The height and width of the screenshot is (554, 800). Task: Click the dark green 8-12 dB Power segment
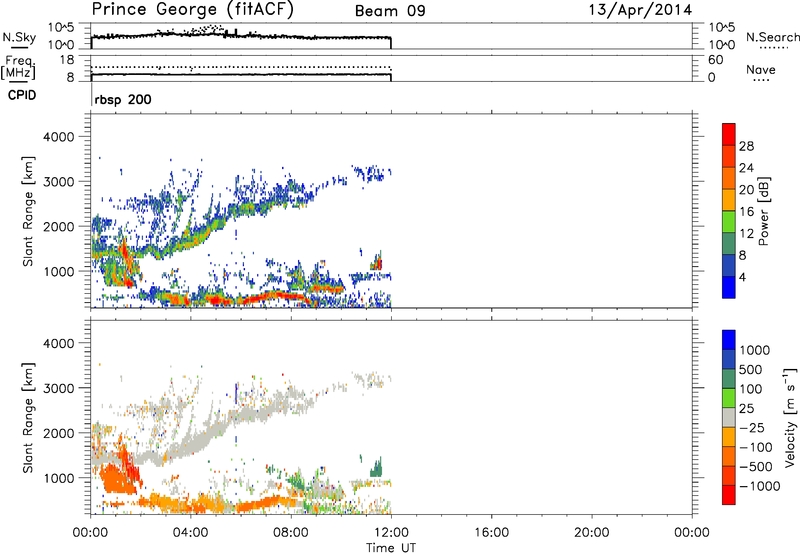click(729, 243)
